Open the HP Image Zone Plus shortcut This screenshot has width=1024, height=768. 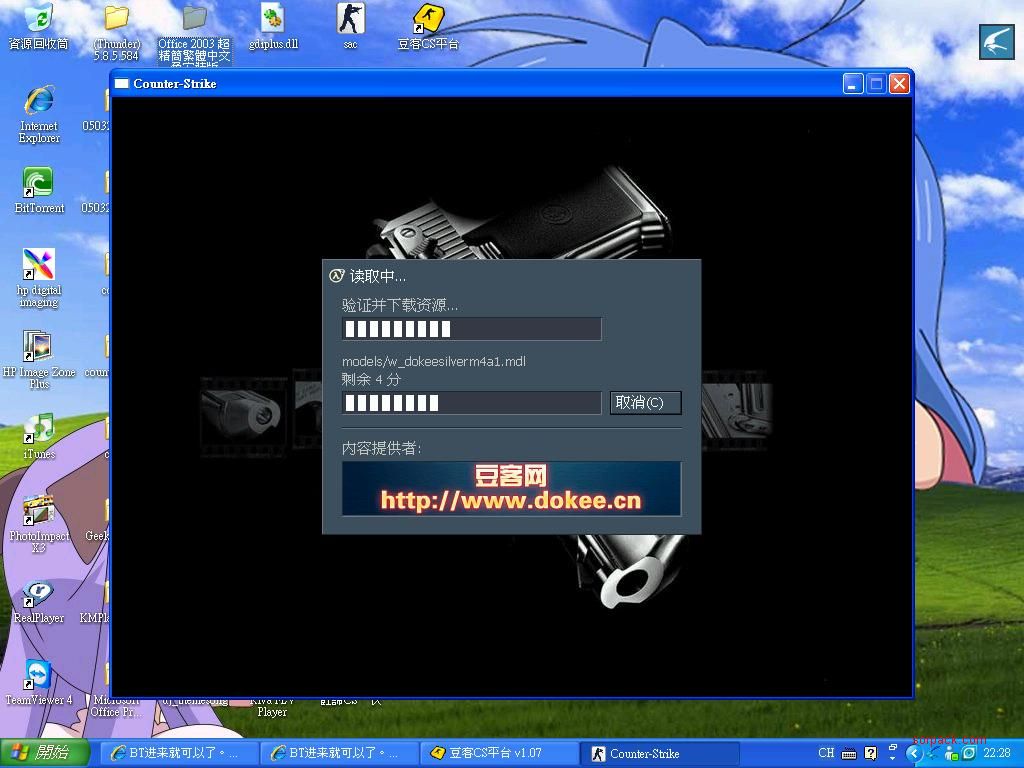pos(38,347)
